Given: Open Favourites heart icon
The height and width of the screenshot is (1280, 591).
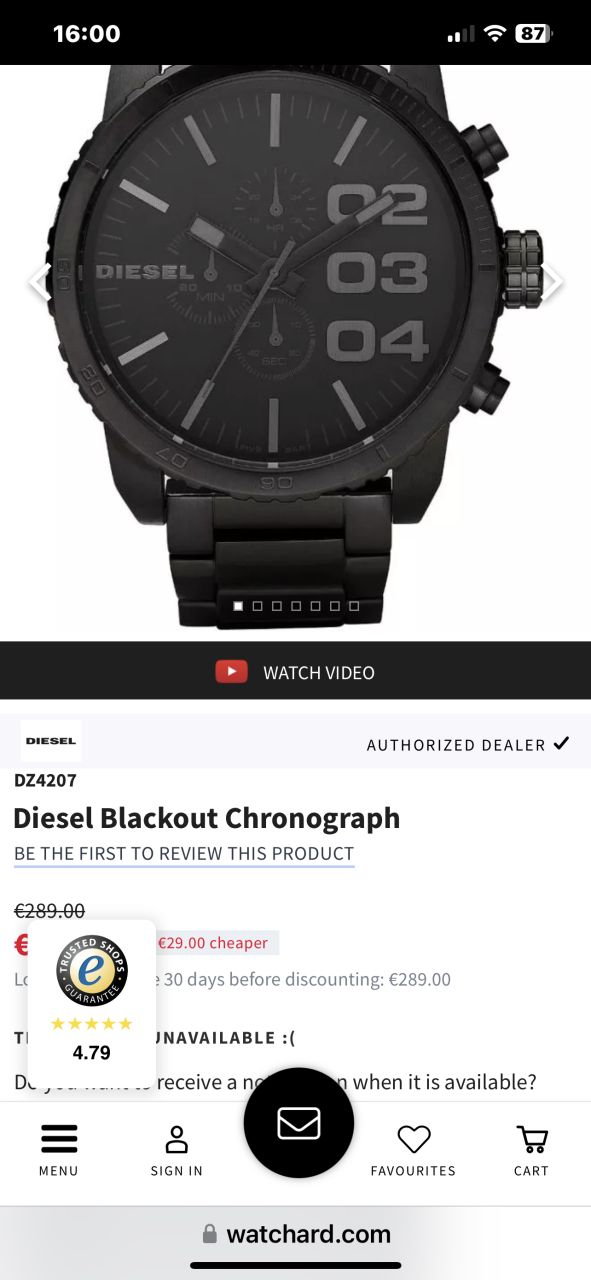Looking at the screenshot, I should click(x=413, y=1139).
